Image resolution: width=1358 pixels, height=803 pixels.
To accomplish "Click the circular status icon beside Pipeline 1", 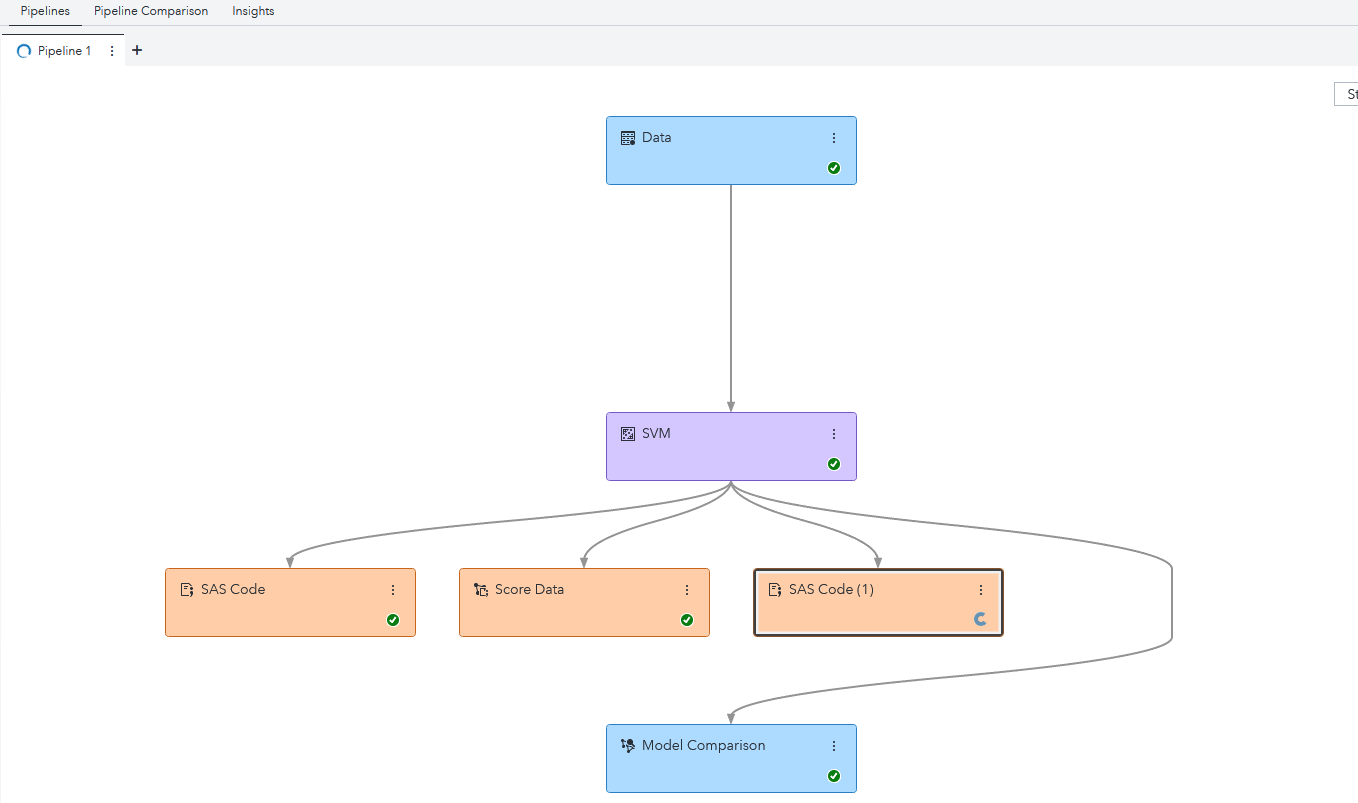I will pos(23,50).
